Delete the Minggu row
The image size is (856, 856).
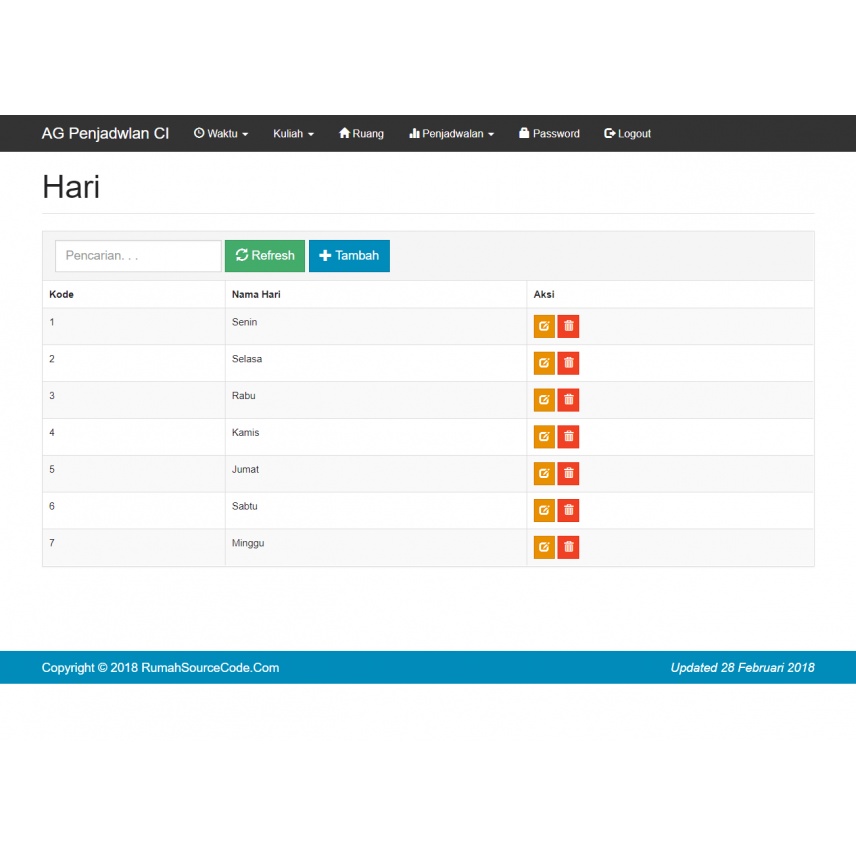(568, 547)
